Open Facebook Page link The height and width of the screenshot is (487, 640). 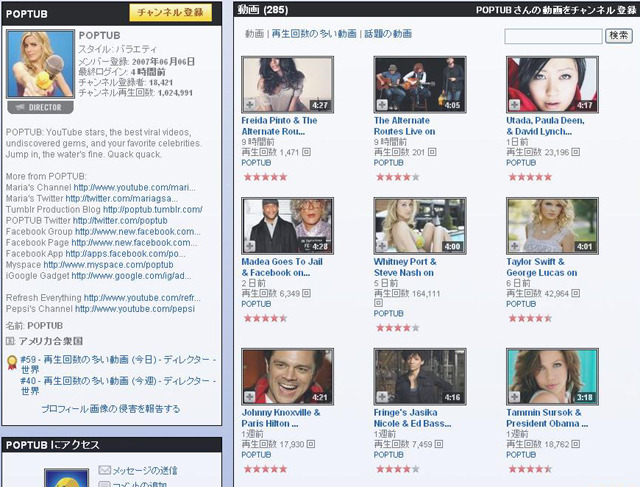click(x=134, y=242)
